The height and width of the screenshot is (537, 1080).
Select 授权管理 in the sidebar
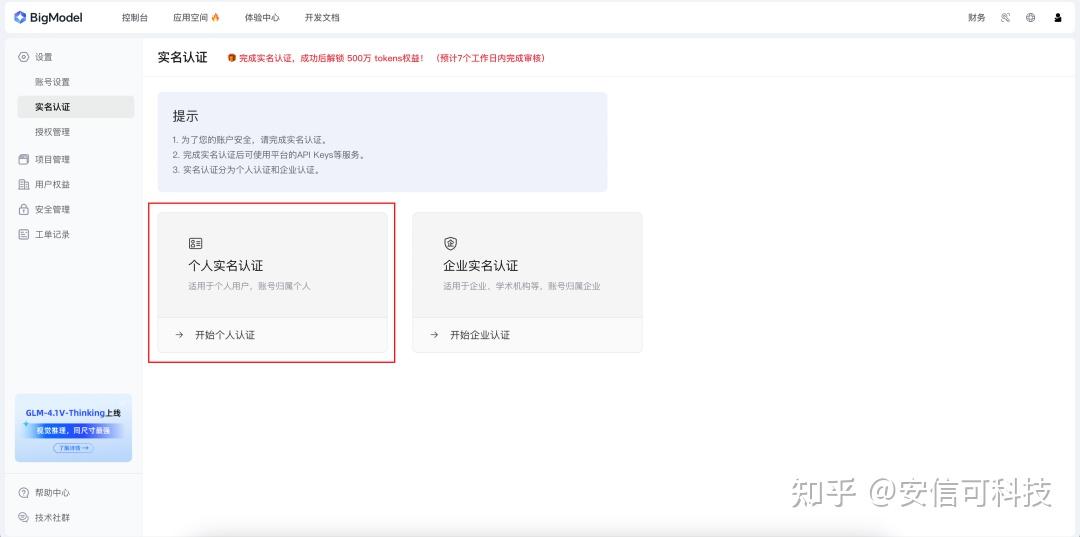(52, 131)
